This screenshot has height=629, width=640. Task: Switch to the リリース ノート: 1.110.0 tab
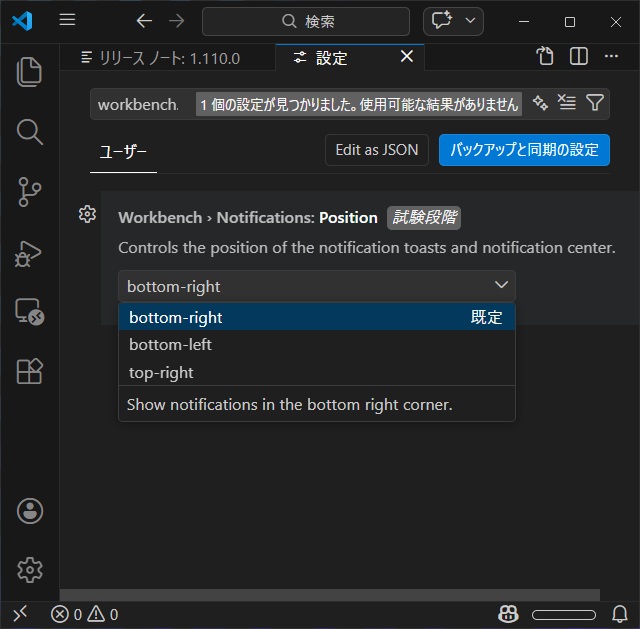click(x=160, y=58)
